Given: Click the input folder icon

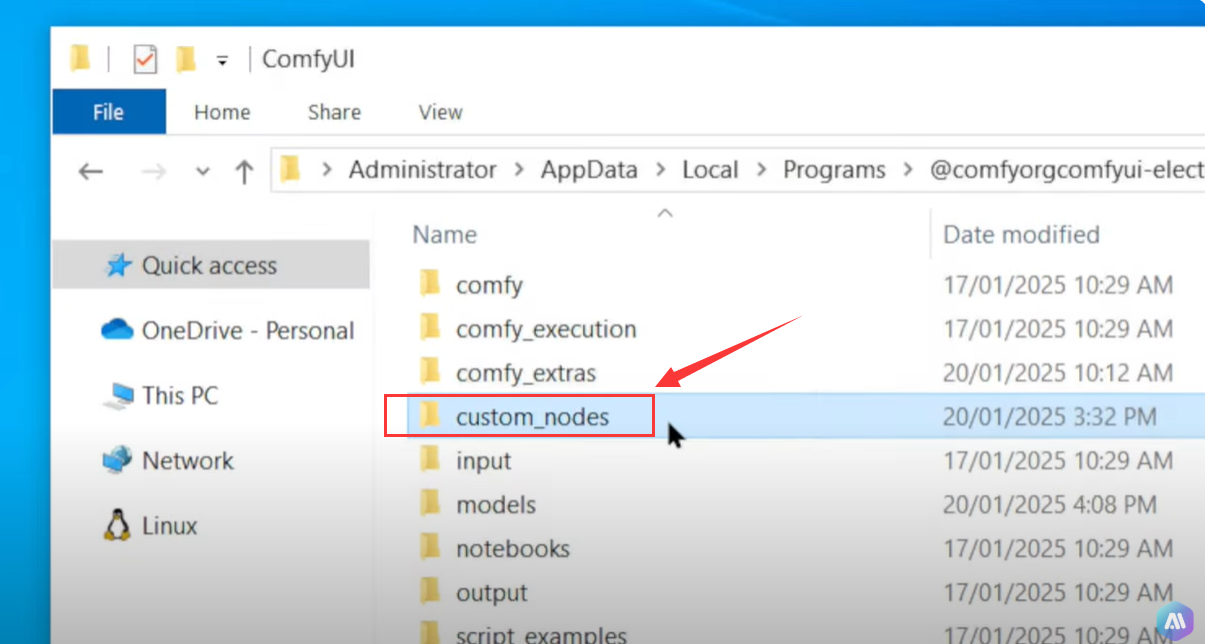Looking at the screenshot, I should 431,460.
